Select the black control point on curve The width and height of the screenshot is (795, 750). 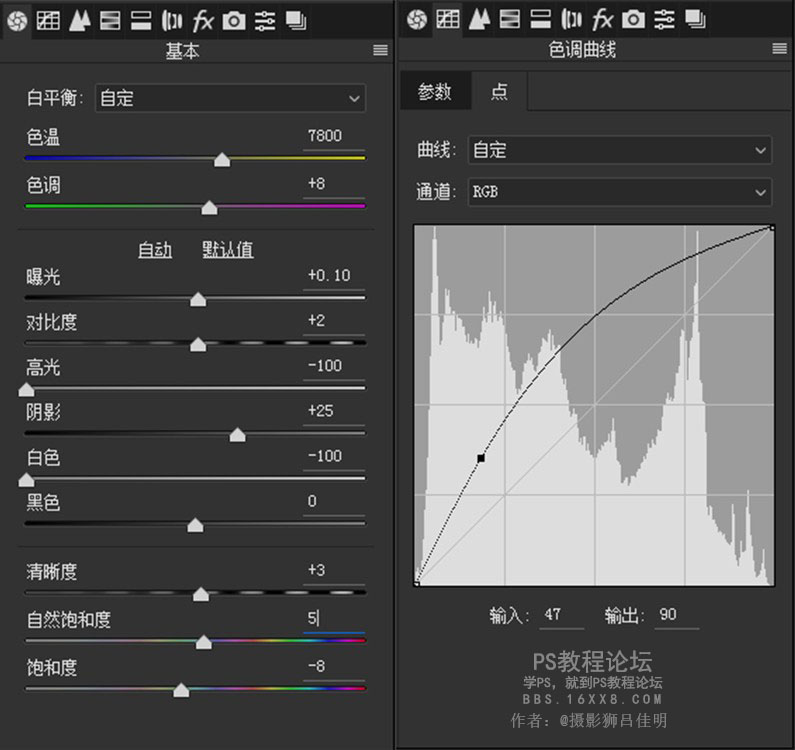pyautogui.click(x=481, y=458)
